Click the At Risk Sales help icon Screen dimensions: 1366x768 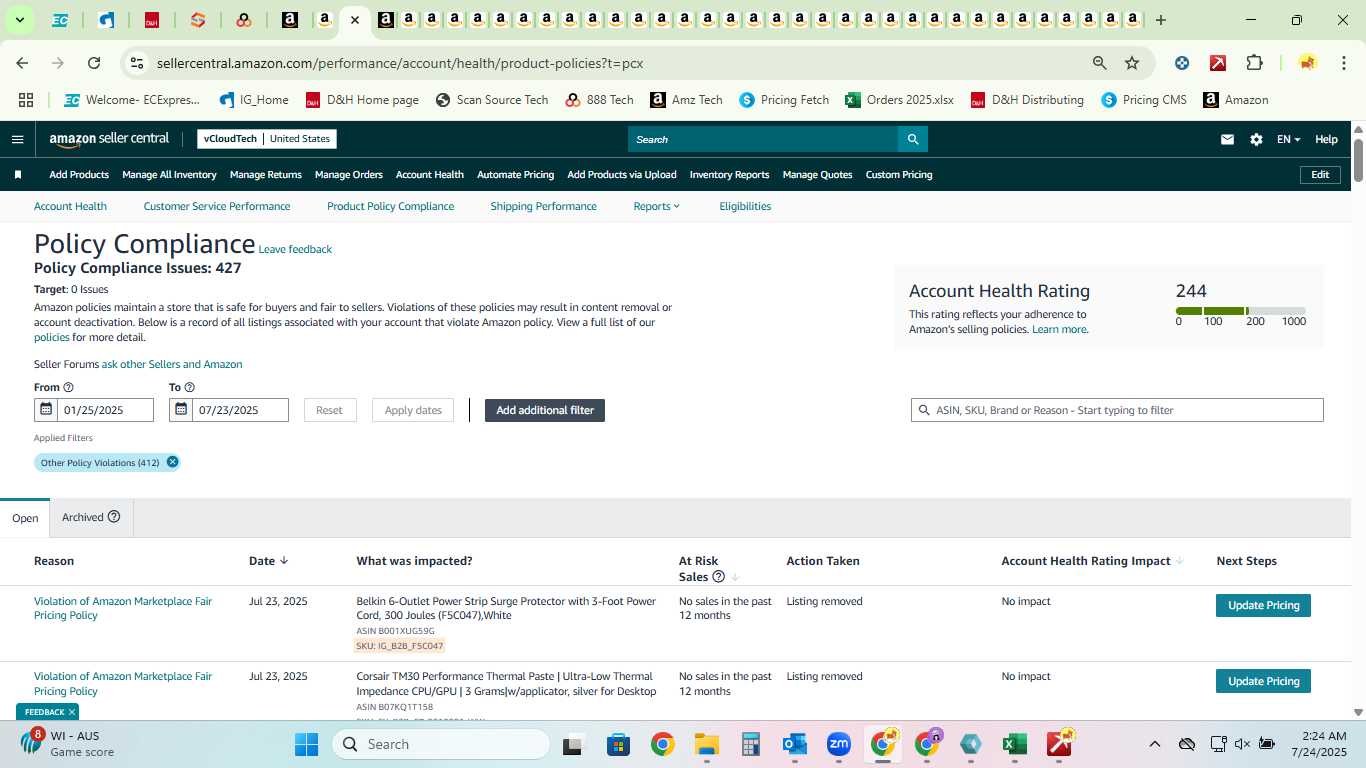[718, 577]
